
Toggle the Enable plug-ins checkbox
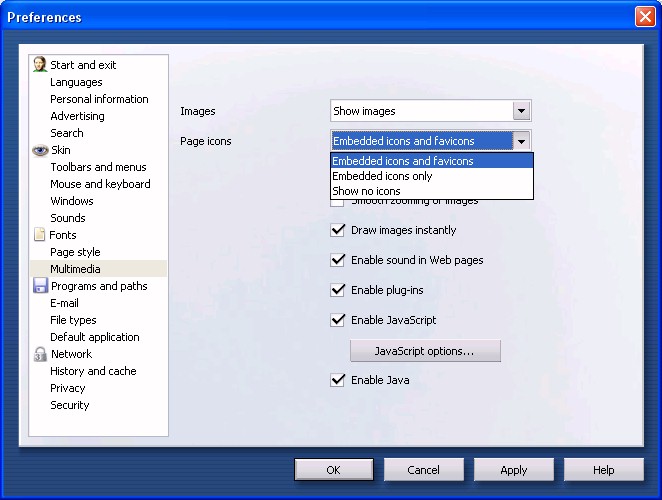pyautogui.click(x=338, y=290)
